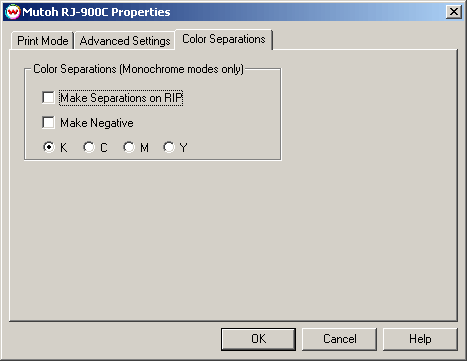The image size is (467, 361).
Task: Close the Mutoh RJ-900C Properties dialog
Action: tap(454, 12)
